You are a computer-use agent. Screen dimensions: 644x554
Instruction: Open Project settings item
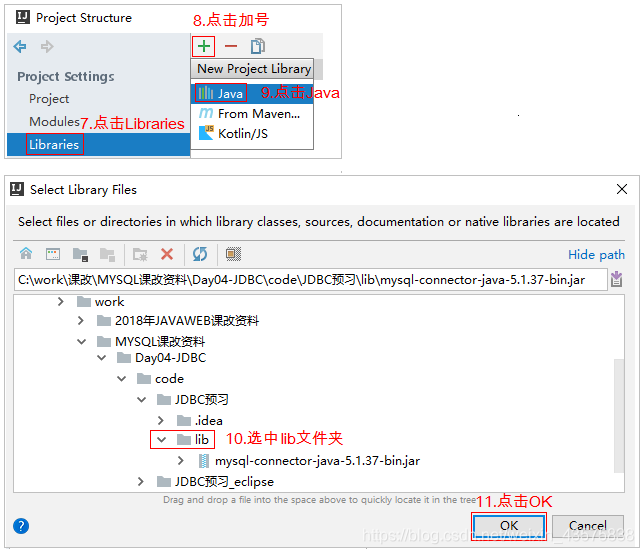[49, 99]
